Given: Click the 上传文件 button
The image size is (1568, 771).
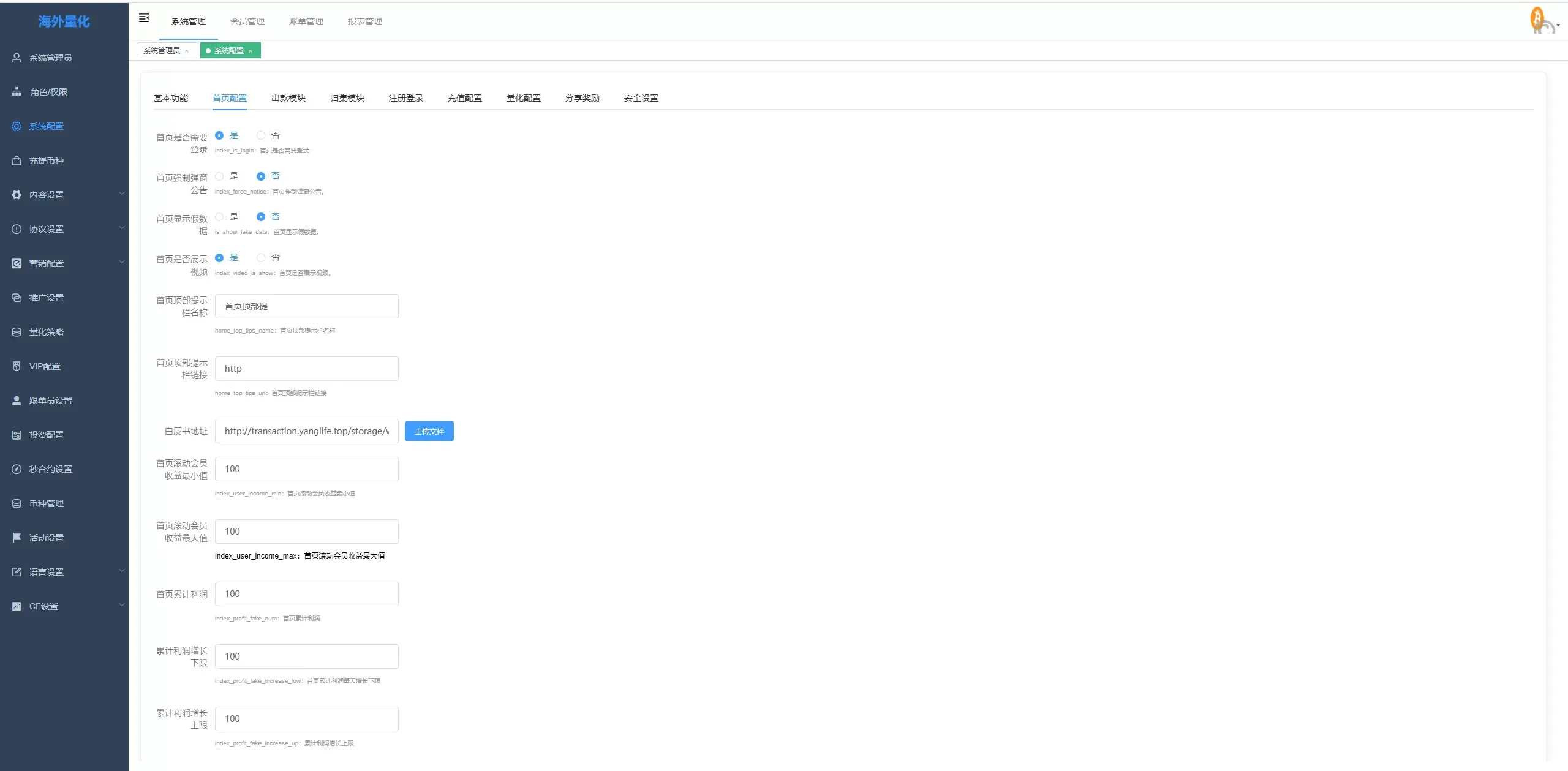Looking at the screenshot, I should 429,431.
